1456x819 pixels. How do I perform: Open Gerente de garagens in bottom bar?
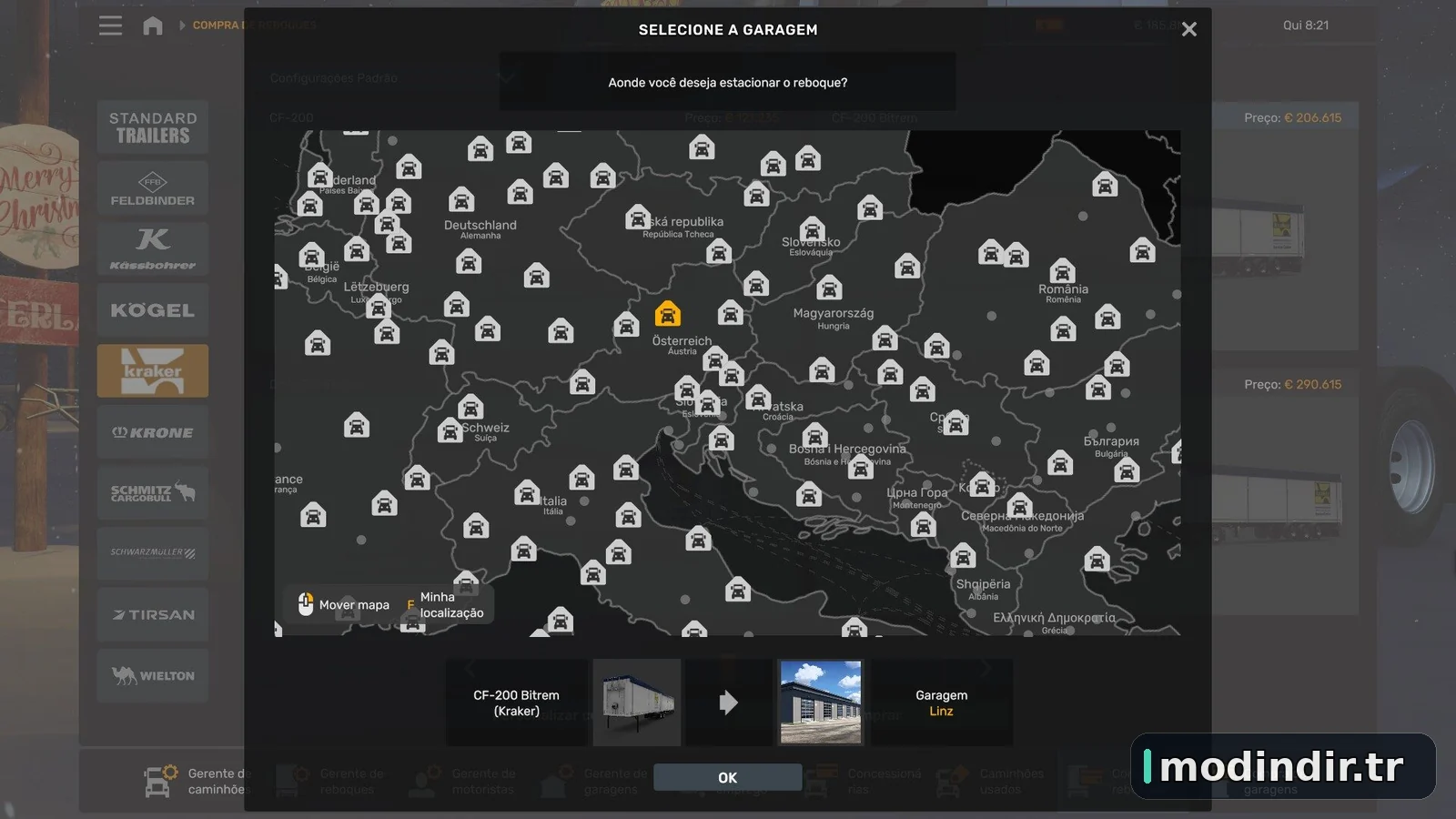click(x=593, y=781)
